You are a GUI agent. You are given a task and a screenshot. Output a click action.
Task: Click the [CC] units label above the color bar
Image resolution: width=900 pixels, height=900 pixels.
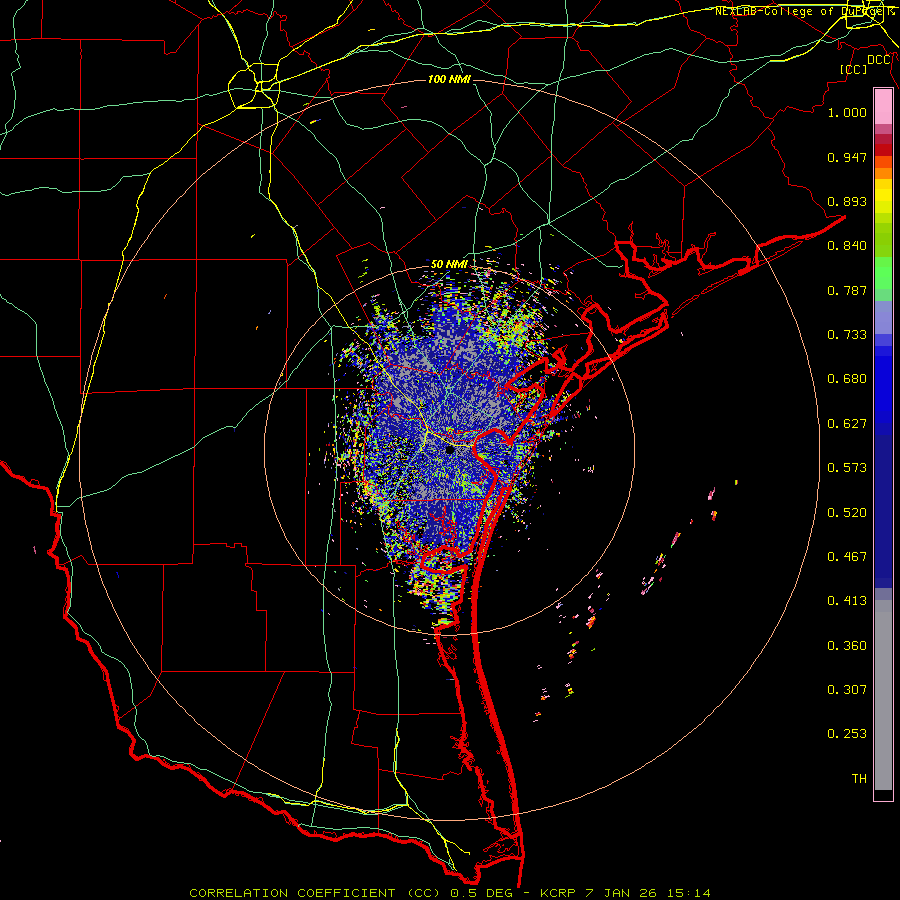pyautogui.click(x=853, y=69)
